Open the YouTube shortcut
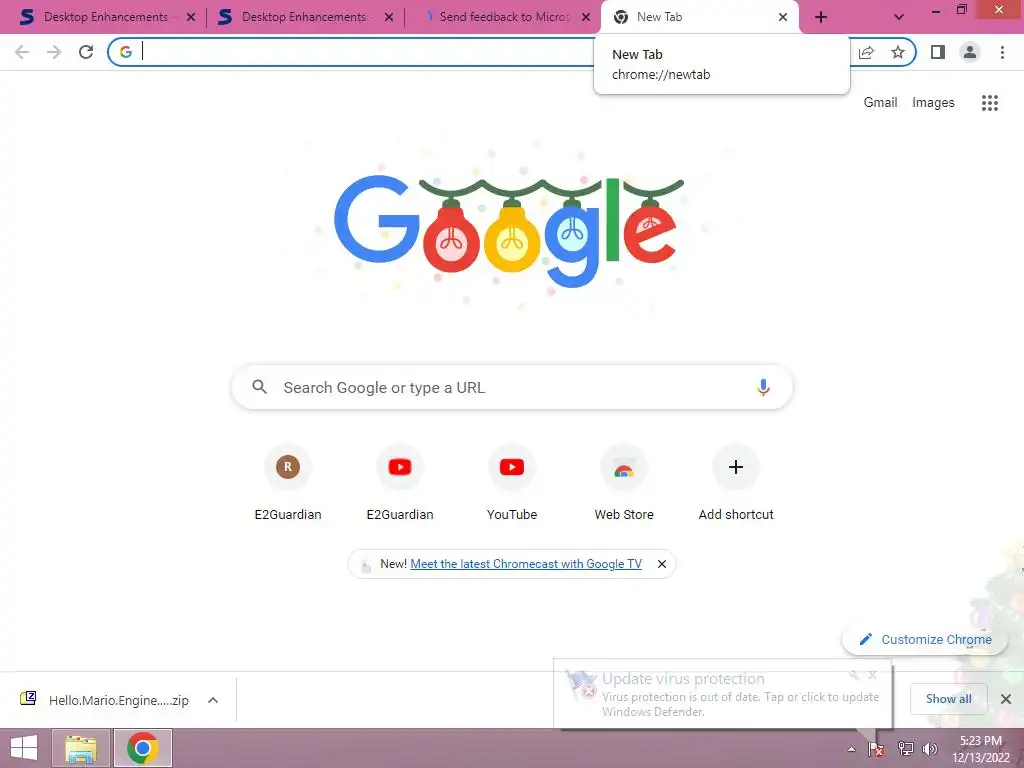The image size is (1024, 768). (512, 483)
